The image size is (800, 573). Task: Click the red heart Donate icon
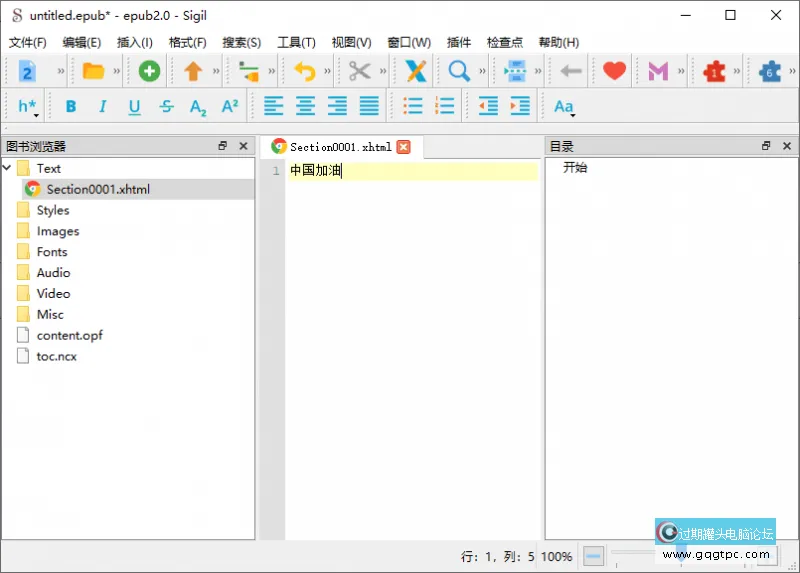614,71
